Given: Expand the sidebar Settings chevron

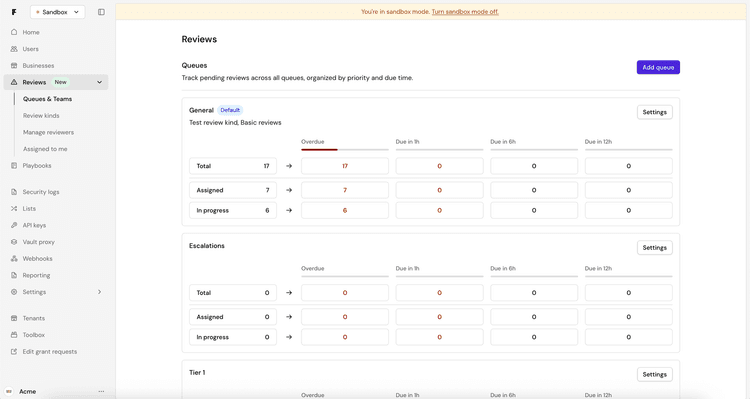Looking at the screenshot, I should tap(99, 292).
